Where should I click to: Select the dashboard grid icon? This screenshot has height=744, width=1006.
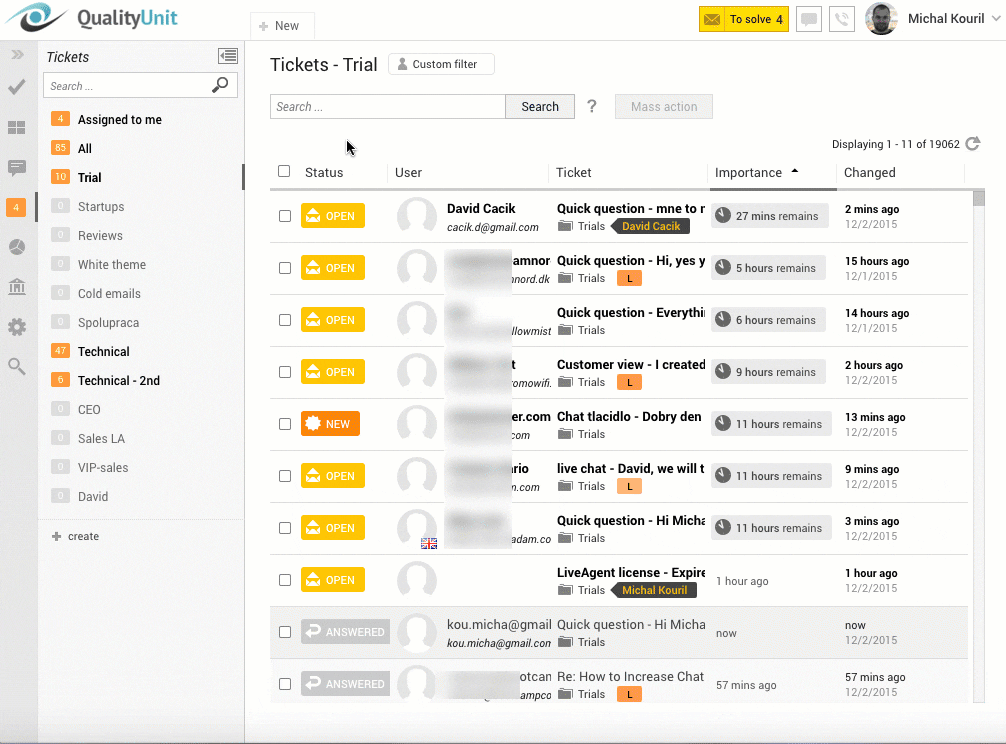(x=15, y=128)
